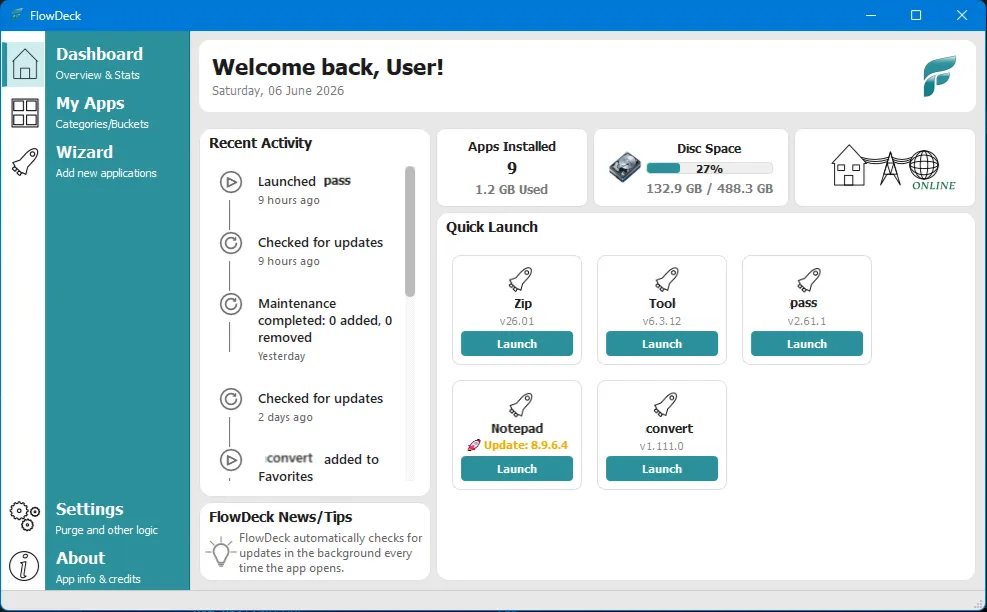The height and width of the screenshot is (612, 987).
Task: Click the small update rocket icon under Notepad
Action: pos(473,445)
